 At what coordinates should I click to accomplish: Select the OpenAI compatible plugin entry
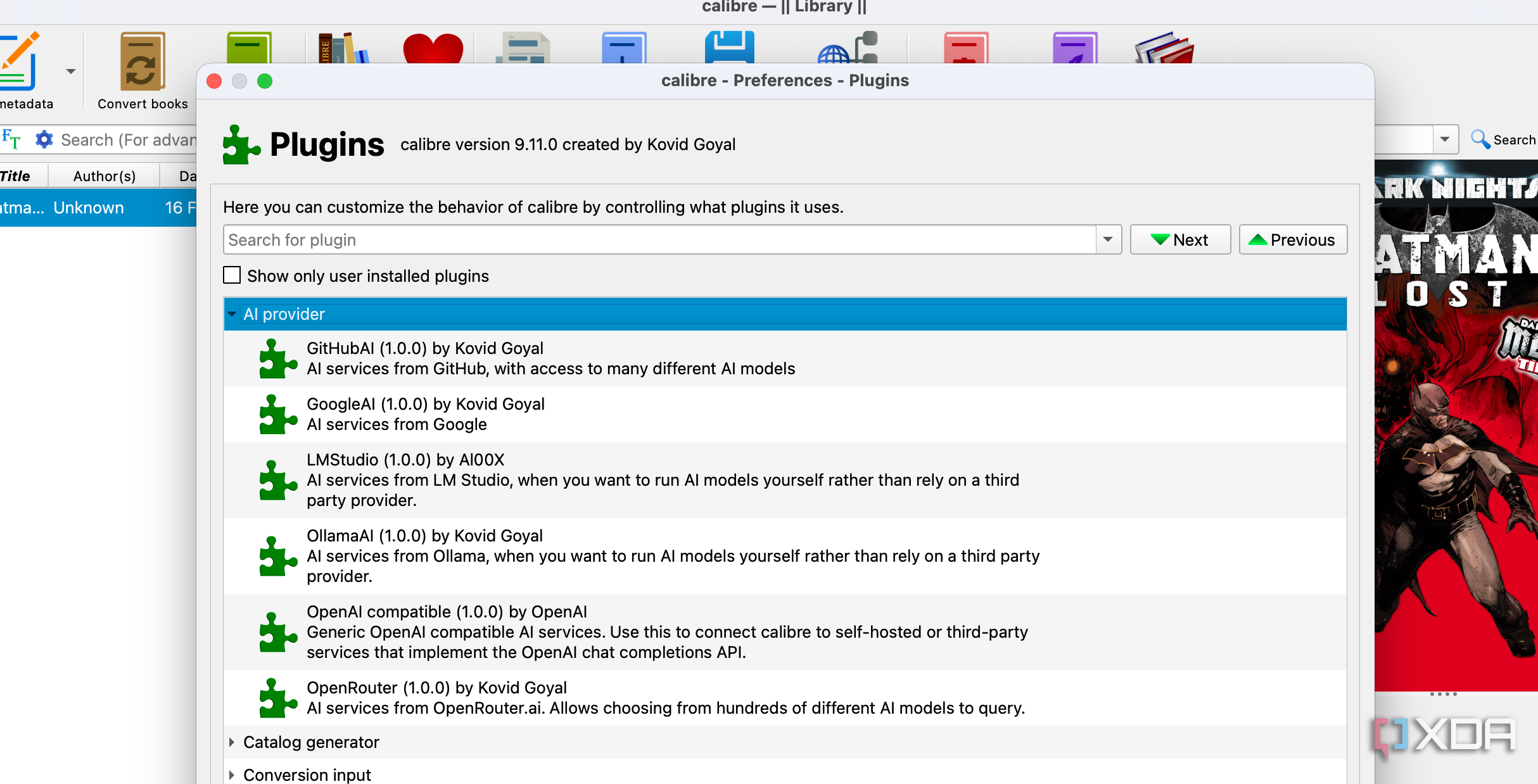785,632
